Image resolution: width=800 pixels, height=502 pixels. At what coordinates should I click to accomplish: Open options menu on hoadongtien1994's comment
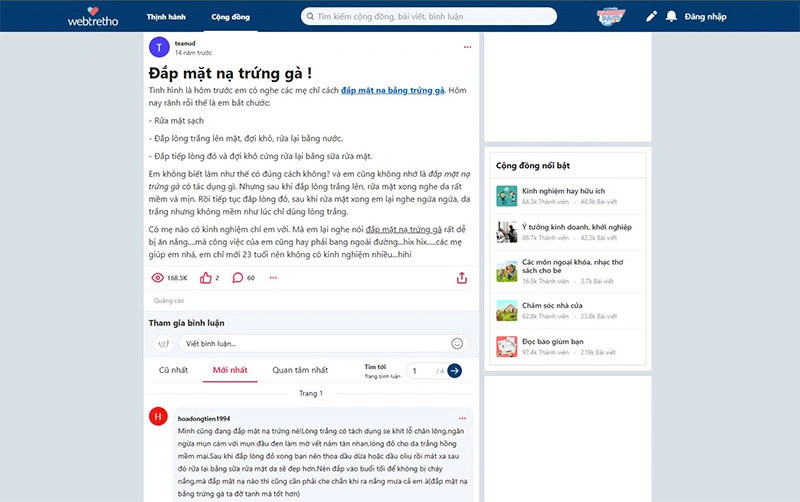461,418
